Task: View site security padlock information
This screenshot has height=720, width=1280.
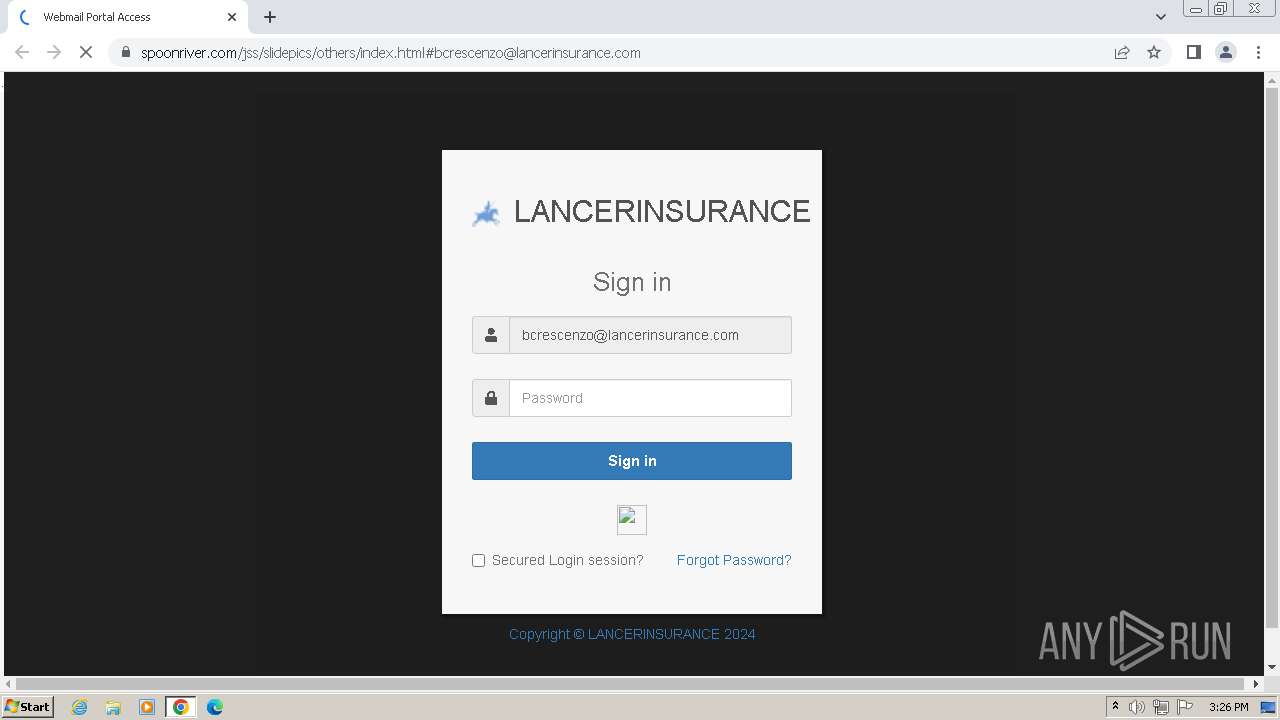Action: coord(125,53)
